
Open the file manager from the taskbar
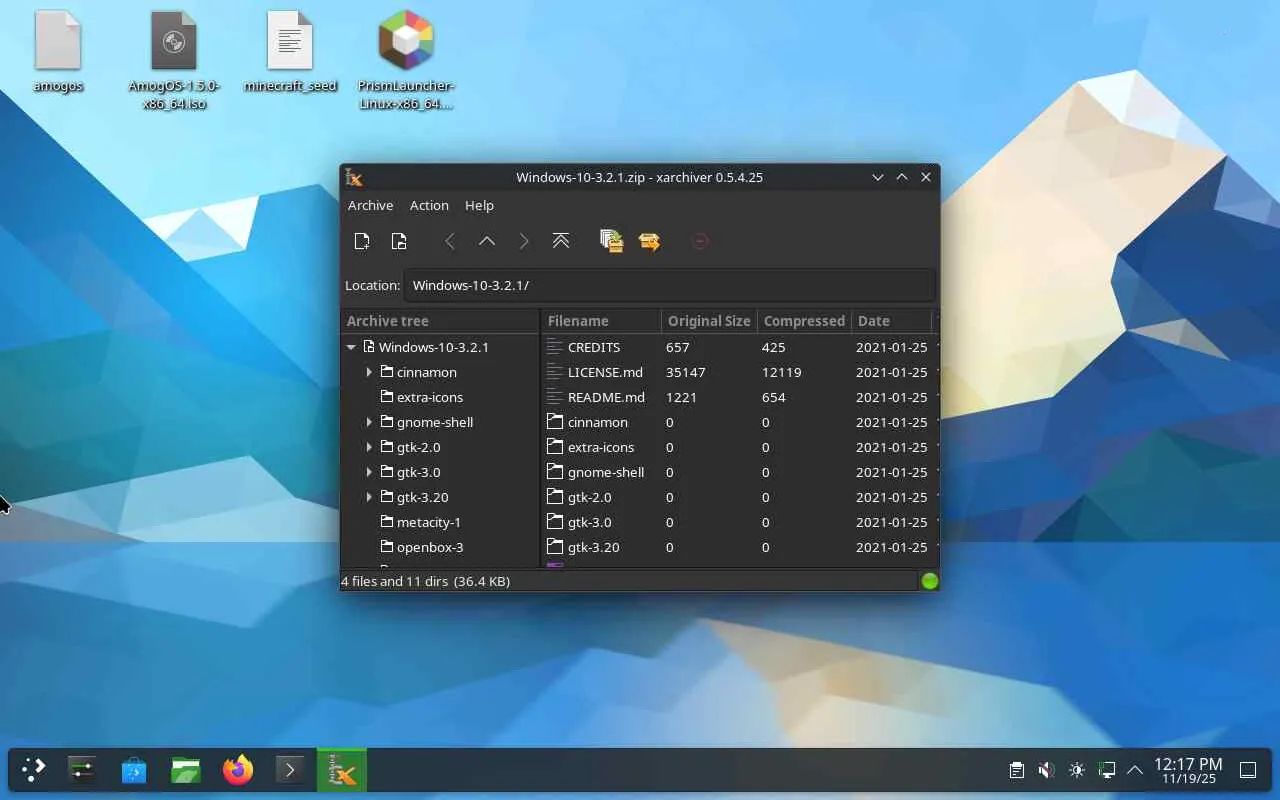pos(186,770)
